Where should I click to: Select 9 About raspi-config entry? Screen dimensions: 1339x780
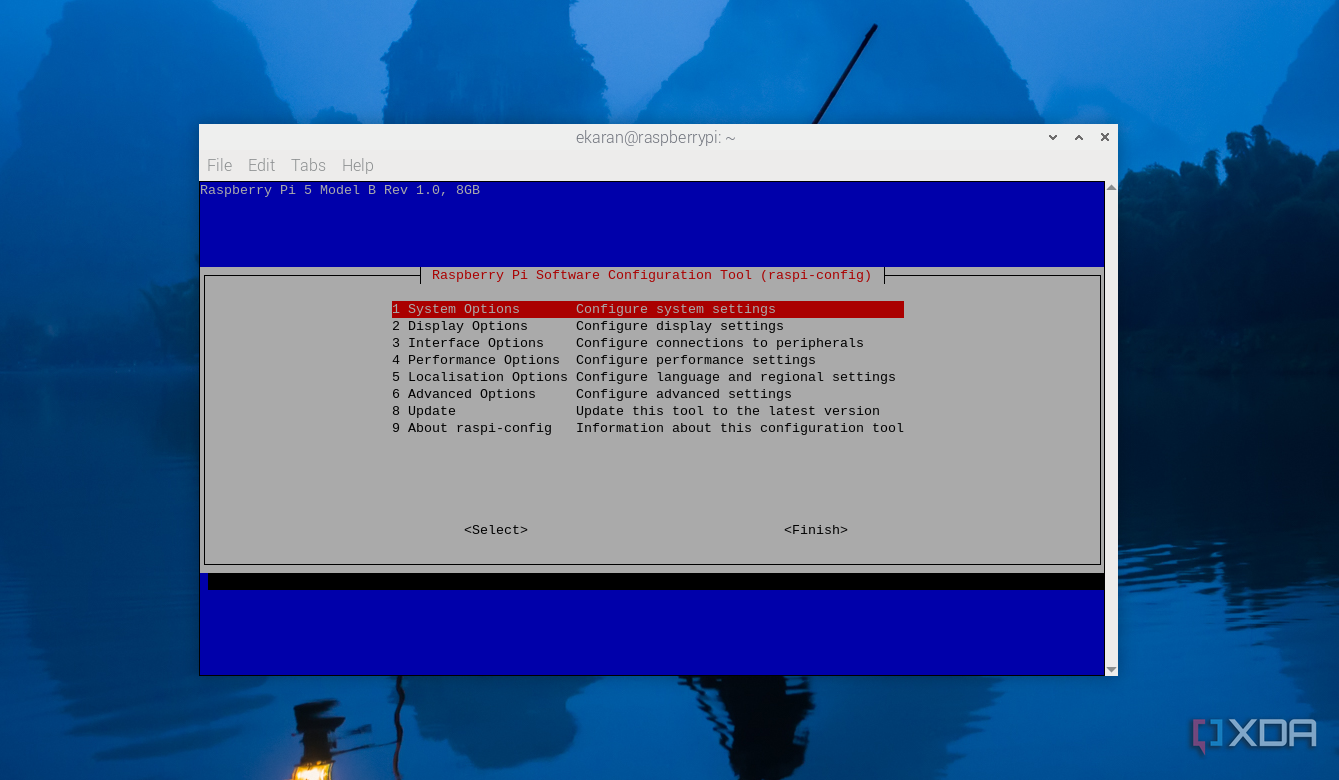click(x=648, y=429)
